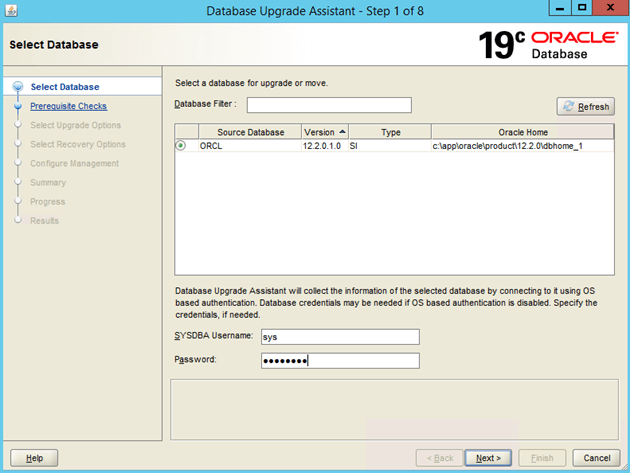
Task: Click the SYSDBA Username input field
Action: [339, 337]
